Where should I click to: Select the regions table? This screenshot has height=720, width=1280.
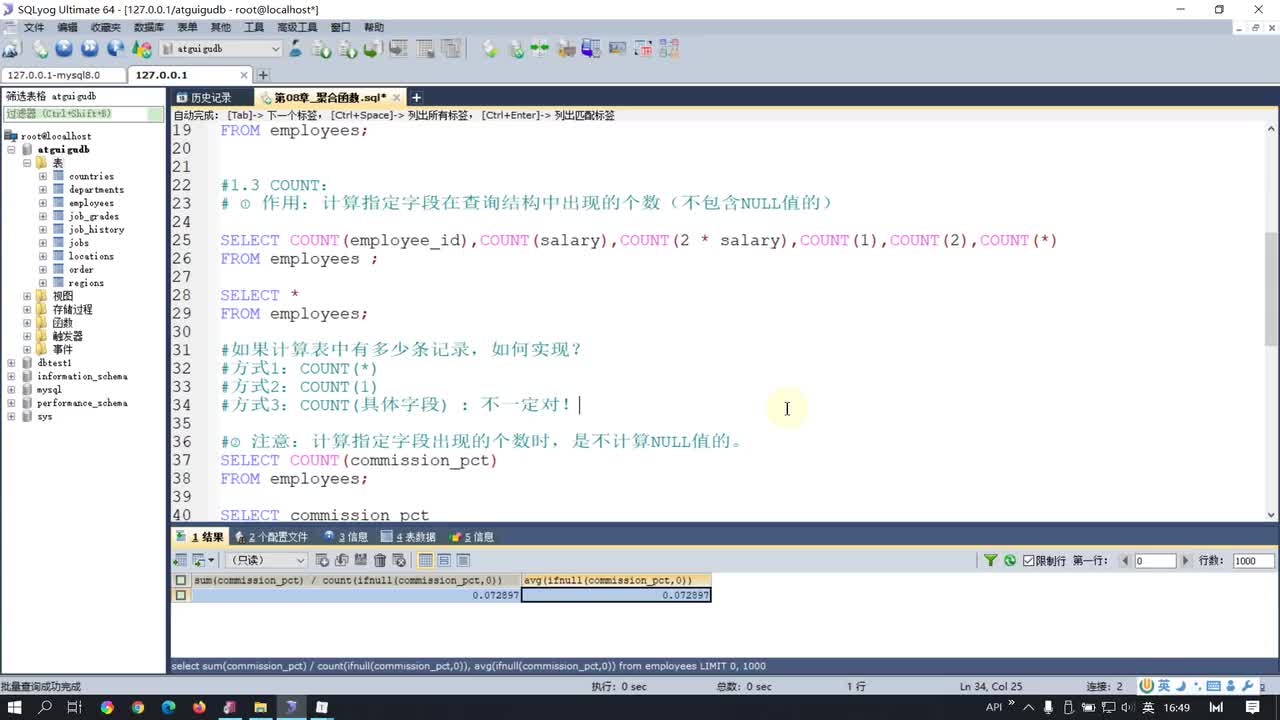pyautogui.click(x=86, y=283)
